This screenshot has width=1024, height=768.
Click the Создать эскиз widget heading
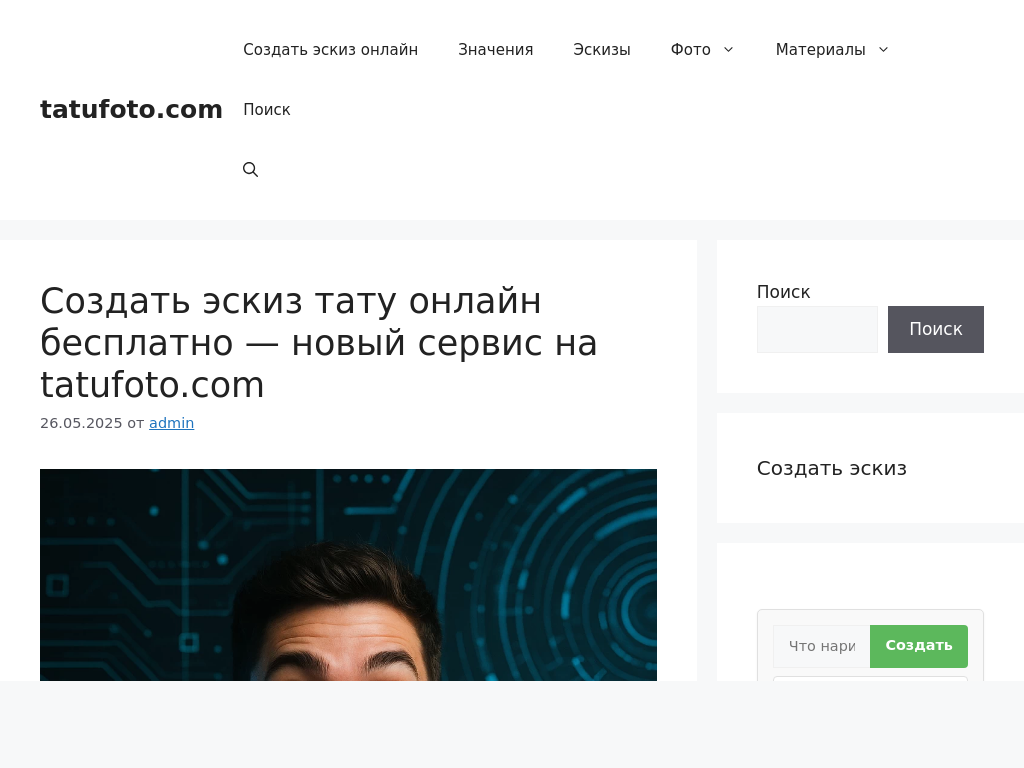(831, 468)
